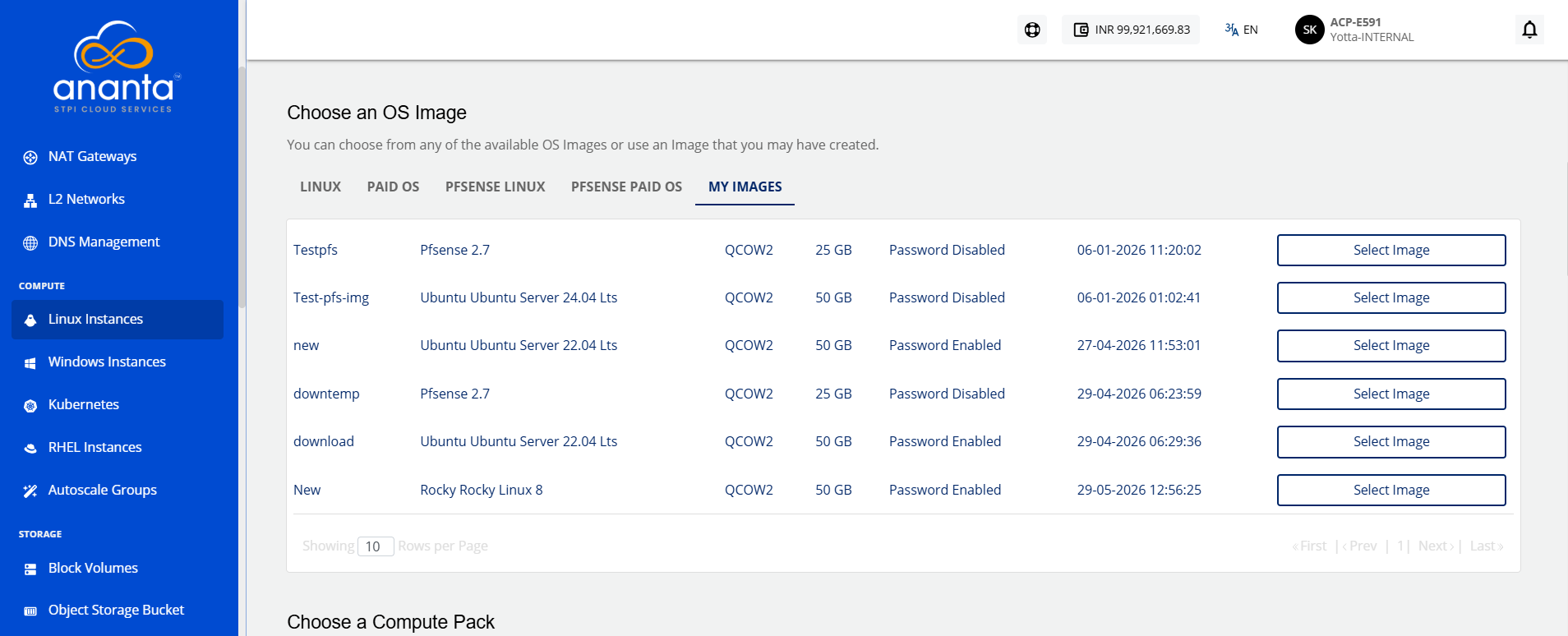Screen dimensions: 1568x636
Task: Click the RHEL Instances hat icon
Action: point(30,448)
